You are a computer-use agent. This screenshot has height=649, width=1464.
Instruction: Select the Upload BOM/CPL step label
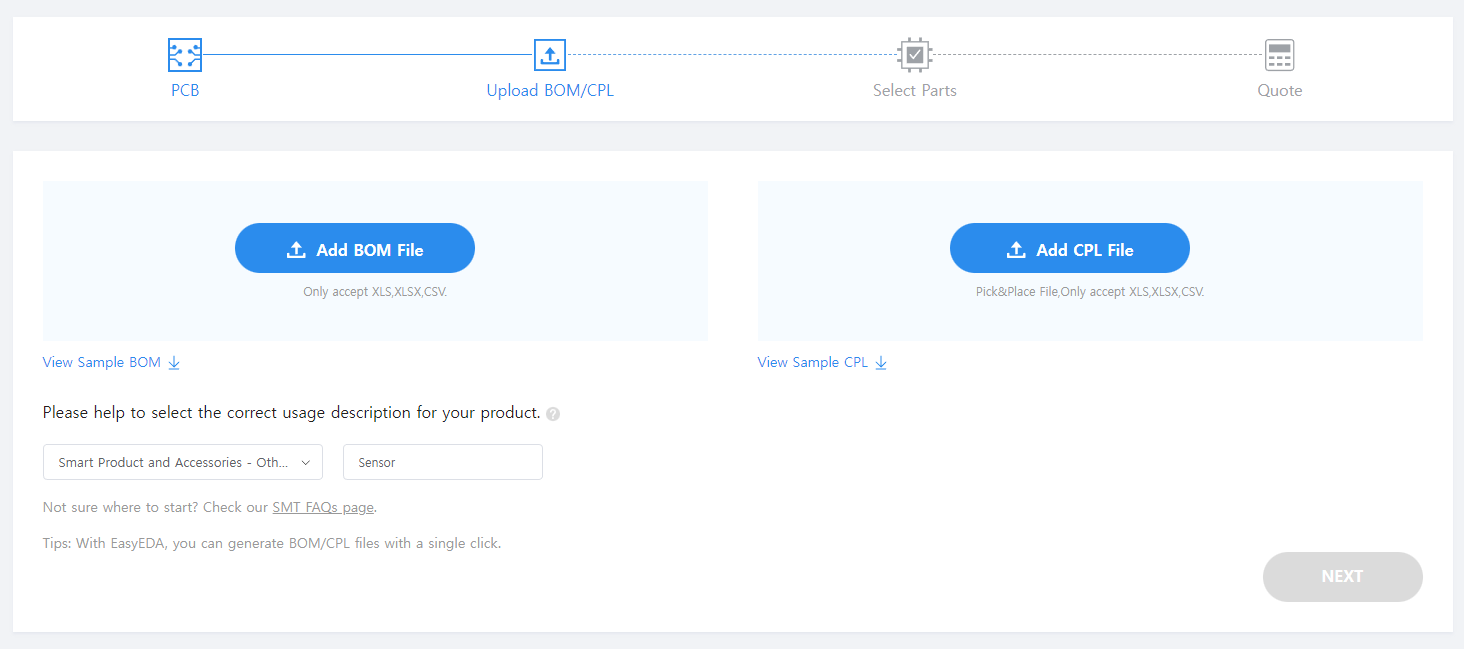click(550, 90)
